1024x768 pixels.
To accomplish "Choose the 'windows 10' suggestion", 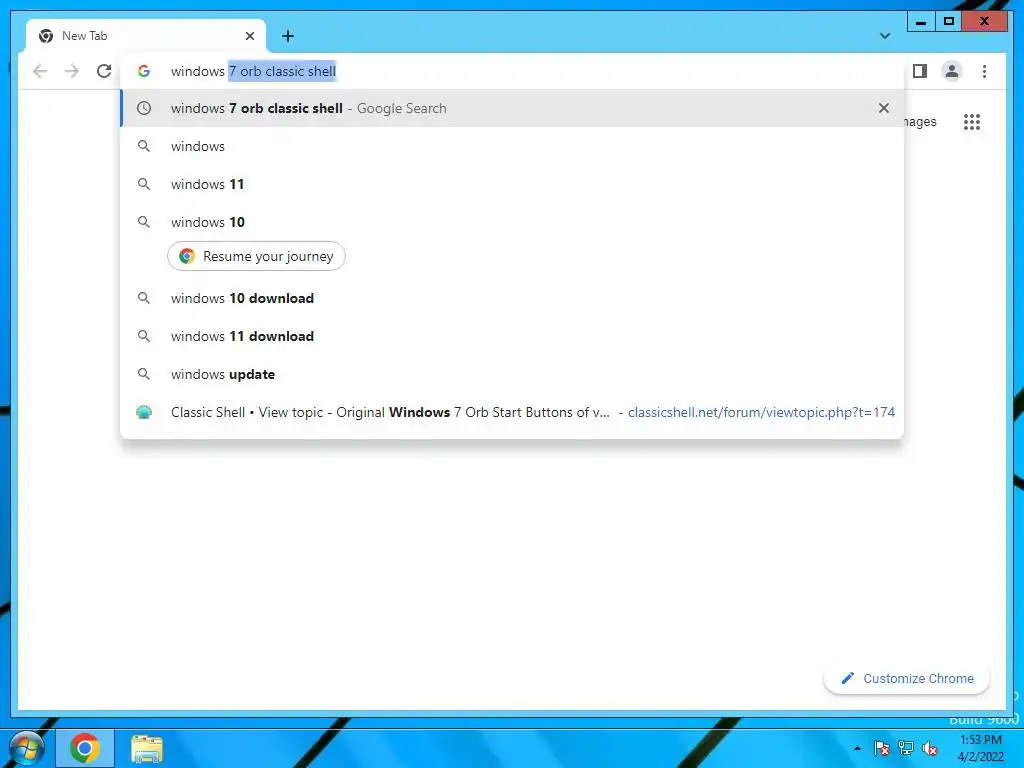I will pyautogui.click(x=512, y=222).
